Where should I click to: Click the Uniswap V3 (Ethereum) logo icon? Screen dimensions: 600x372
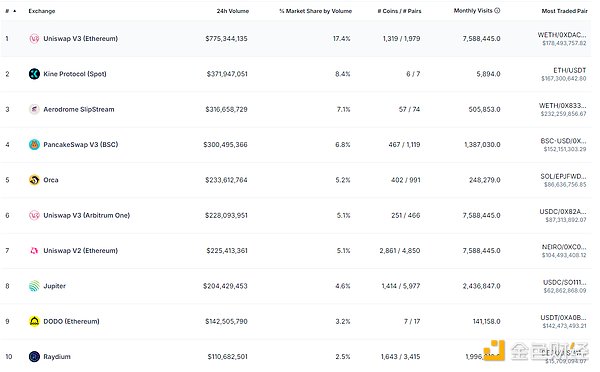pyautogui.click(x=34, y=39)
